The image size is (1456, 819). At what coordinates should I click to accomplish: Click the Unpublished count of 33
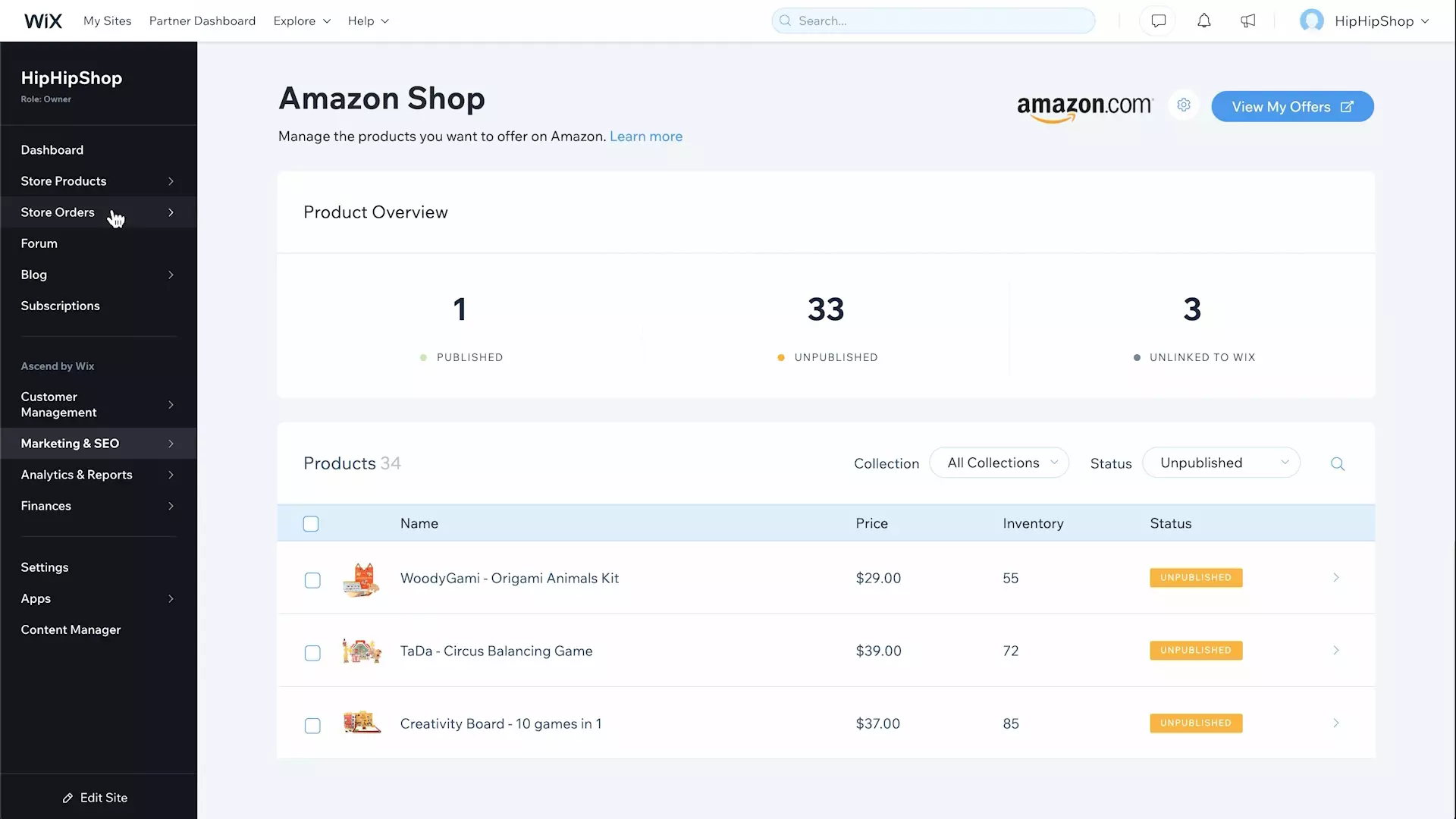(x=826, y=309)
